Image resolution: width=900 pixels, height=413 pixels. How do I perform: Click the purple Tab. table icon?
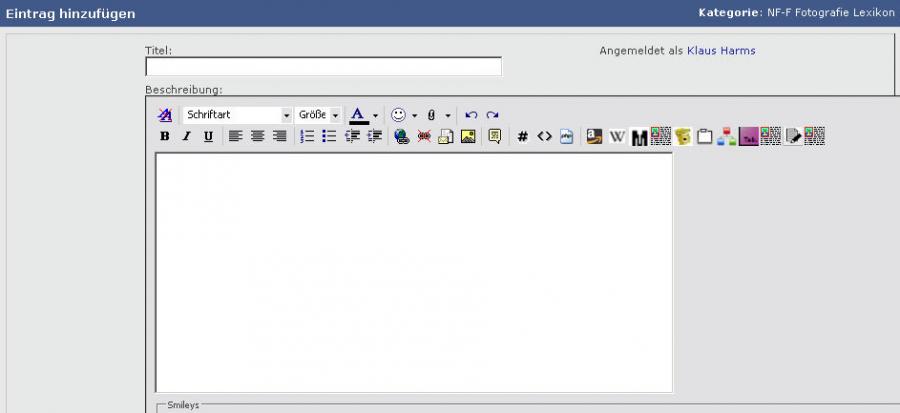pos(748,137)
